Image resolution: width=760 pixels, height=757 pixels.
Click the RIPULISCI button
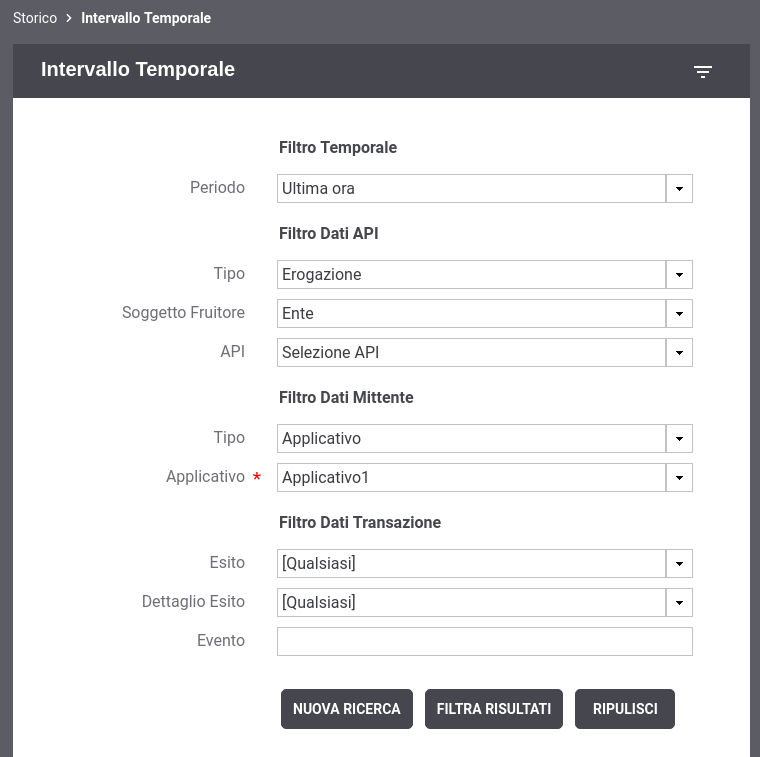(x=625, y=709)
